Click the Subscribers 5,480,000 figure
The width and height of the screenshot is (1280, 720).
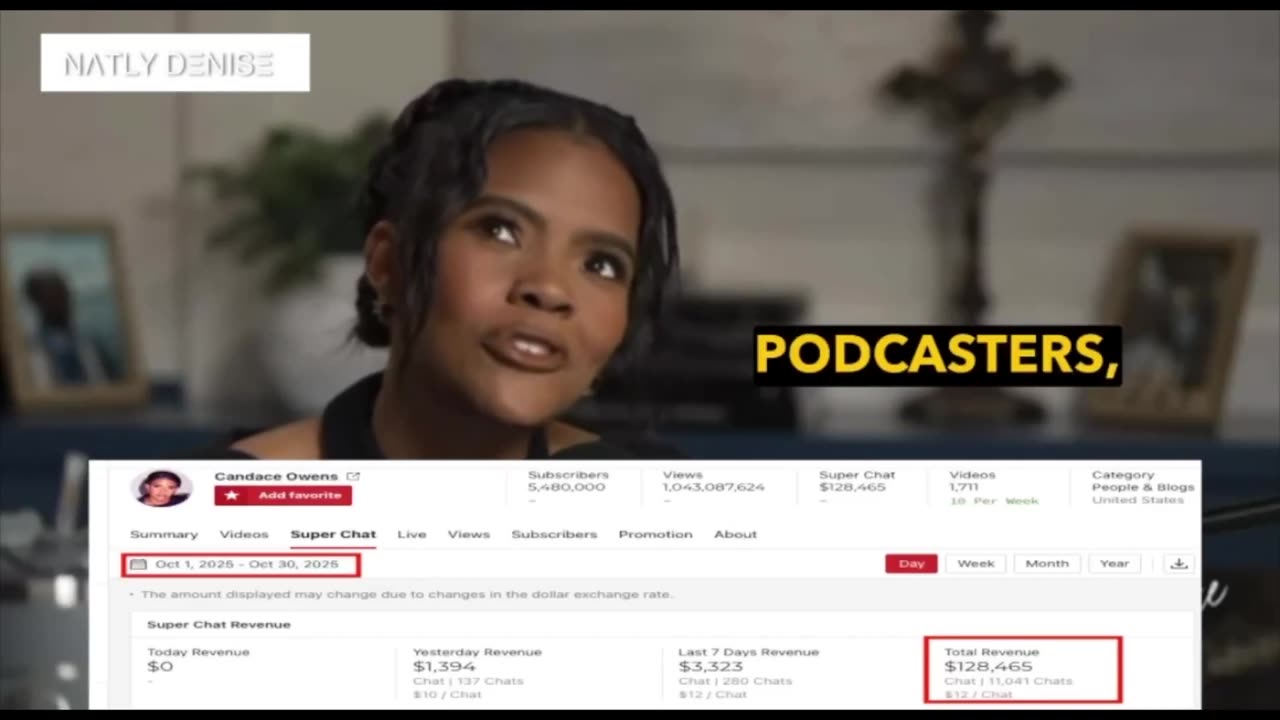566,487
